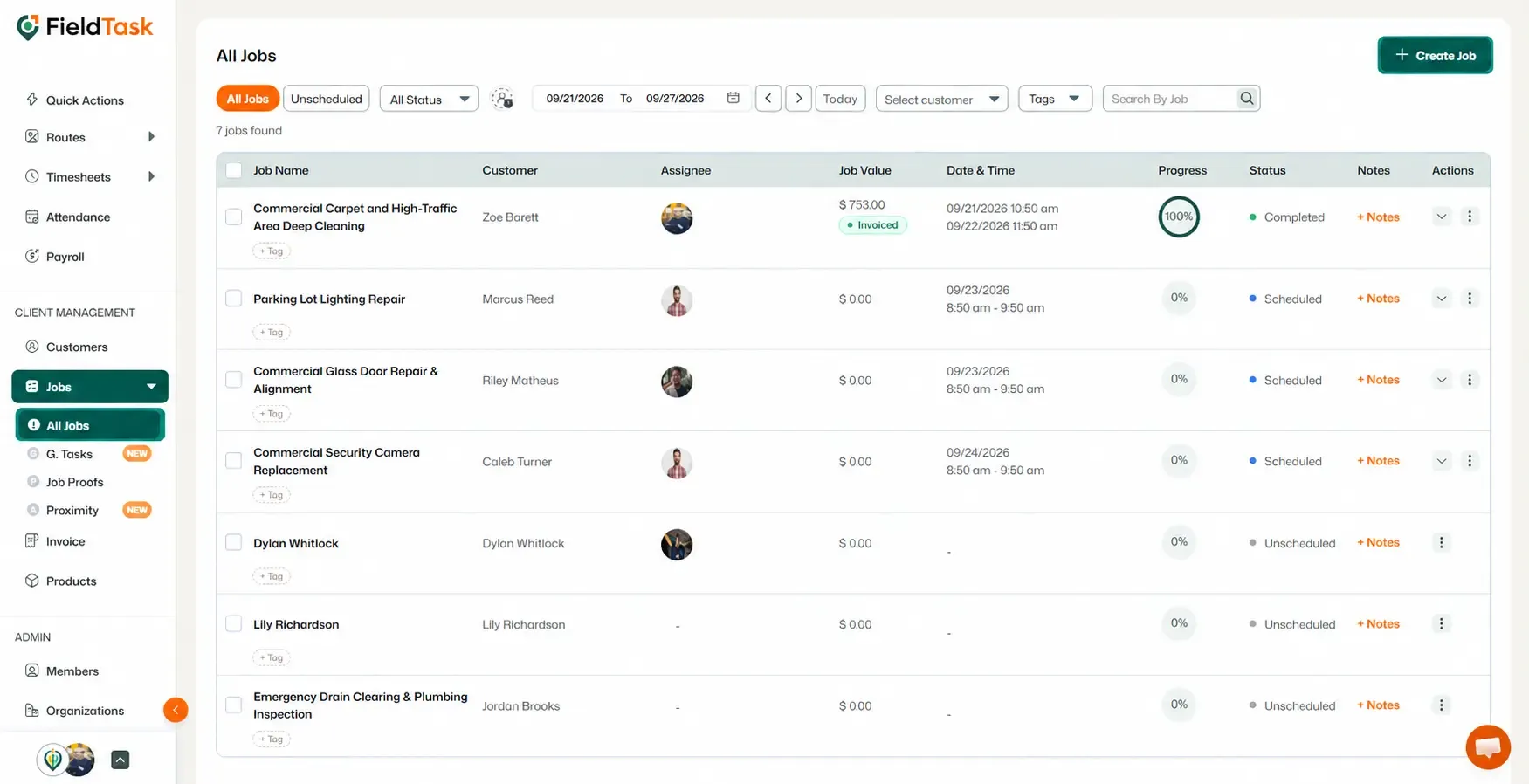1529x784 pixels.
Task: Open the assignee filter icon
Action: click(502, 99)
